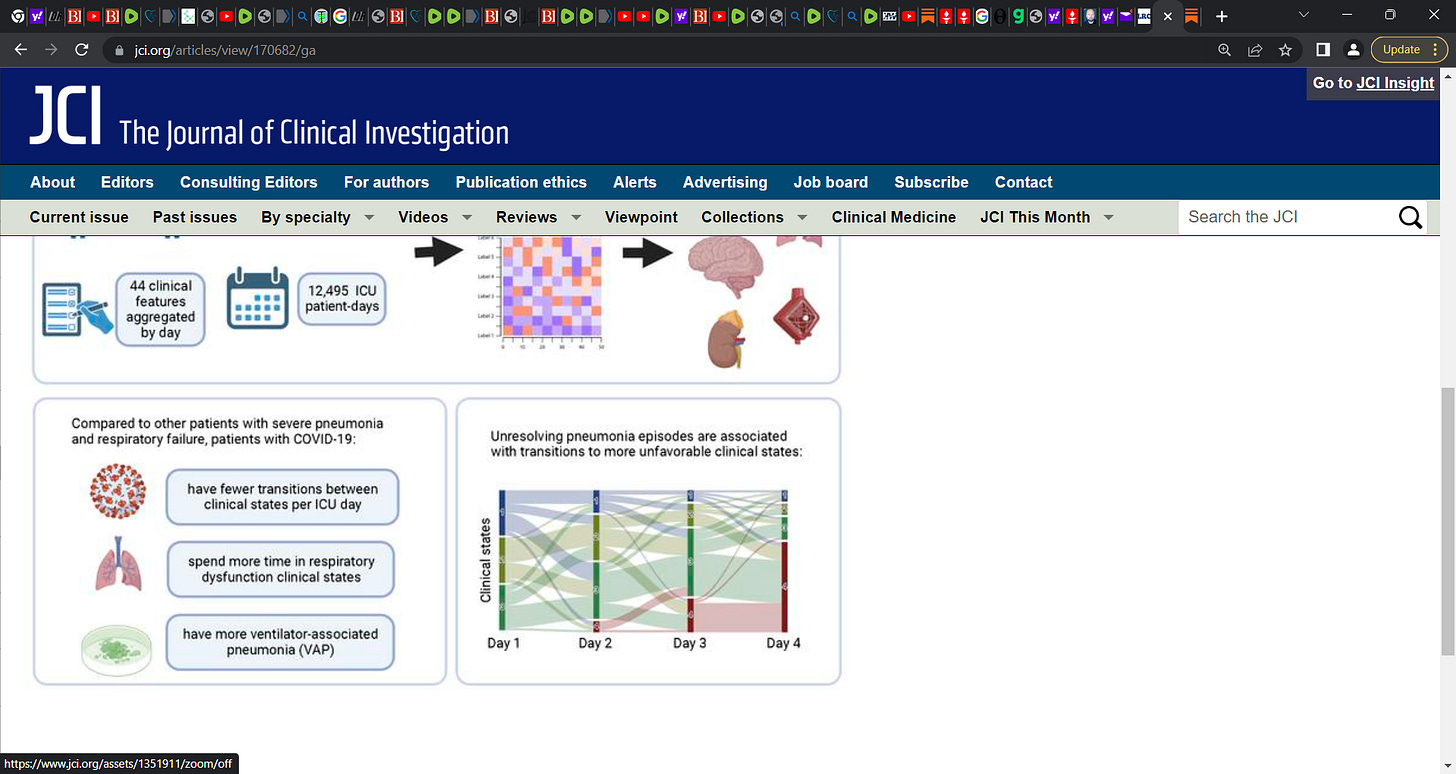Open the Chrome three-dot menu

coord(1436,50)
